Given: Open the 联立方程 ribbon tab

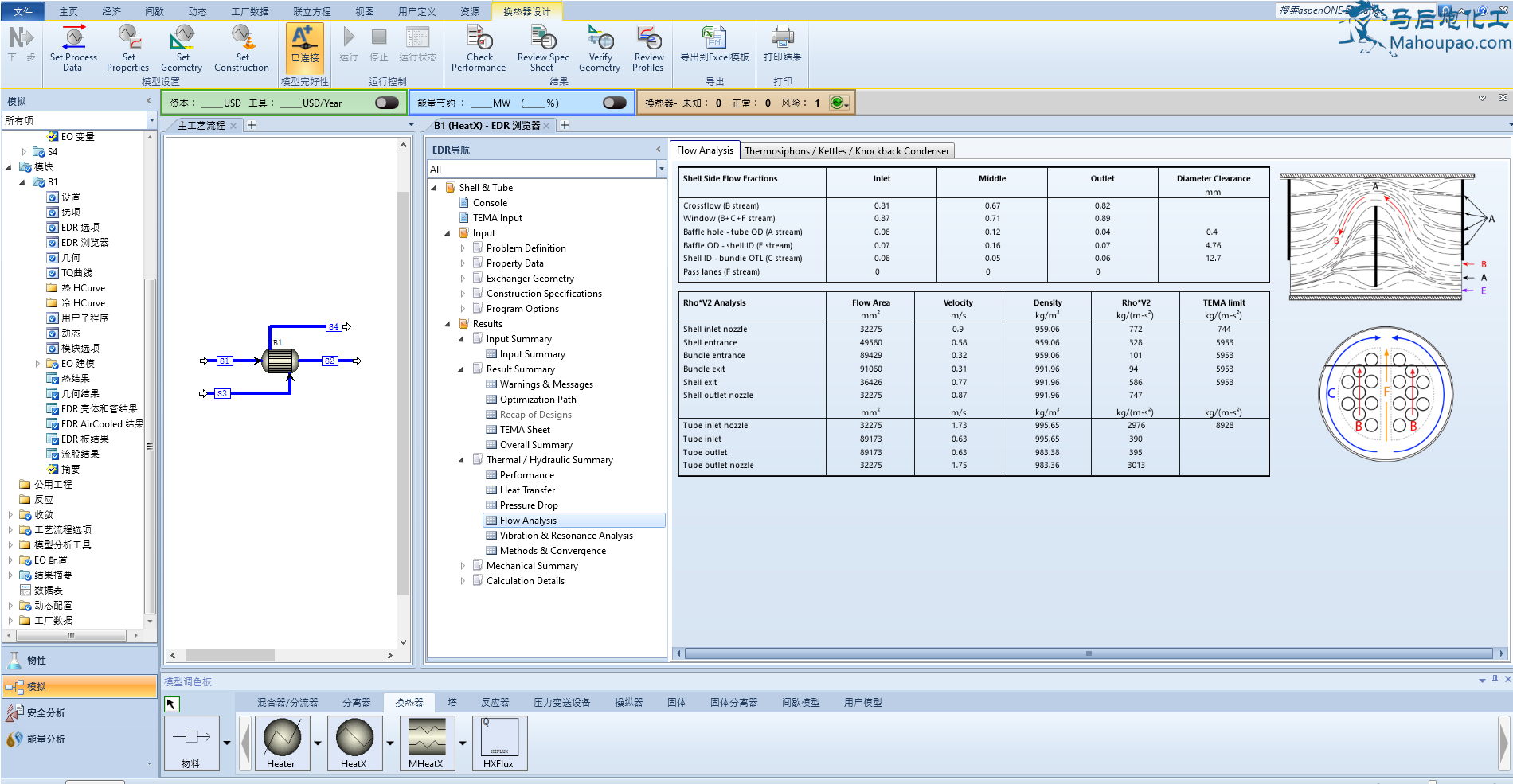Looking at the screenshot, I should (312, 11).
